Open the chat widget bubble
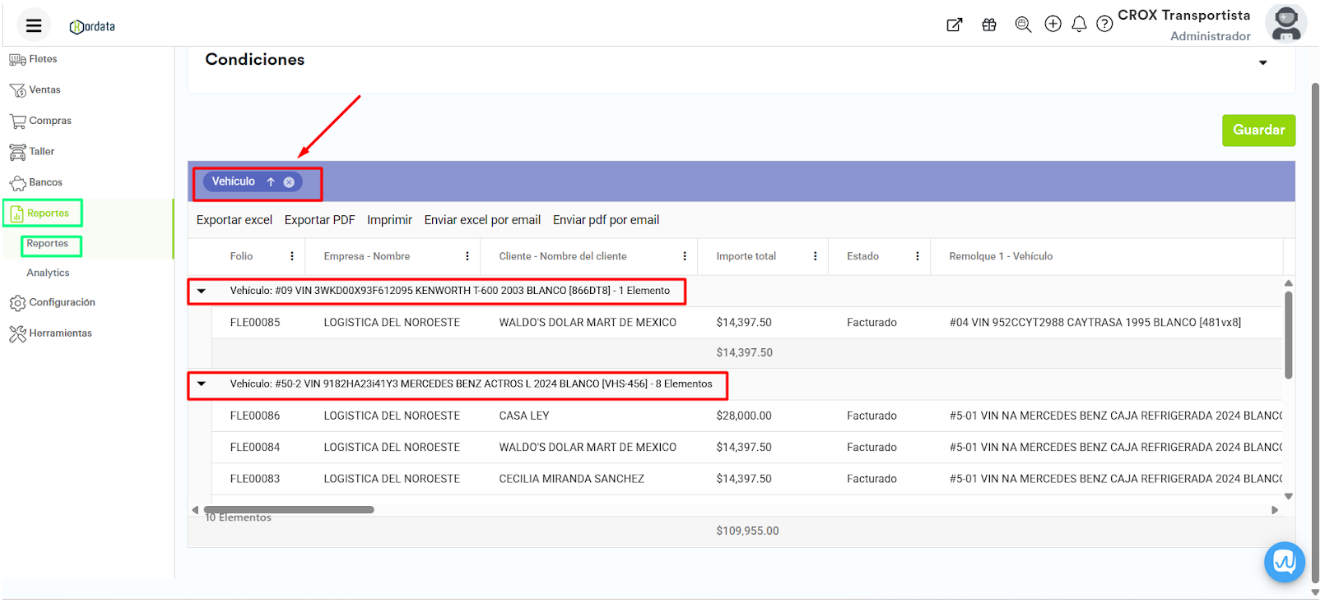This screenshot has height=600, width=1326. 1285,562
